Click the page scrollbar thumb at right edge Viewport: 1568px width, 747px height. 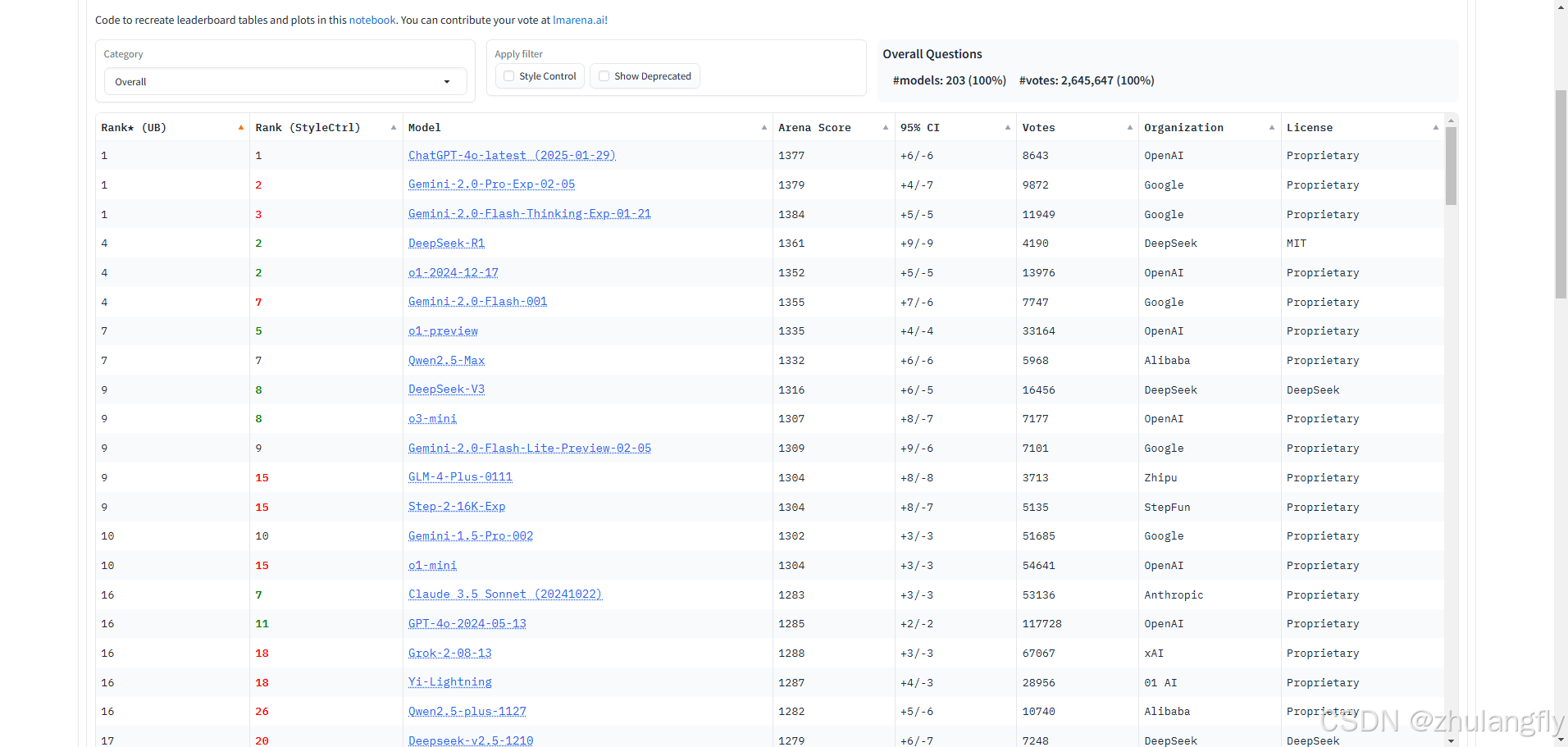pos(1561,194)
